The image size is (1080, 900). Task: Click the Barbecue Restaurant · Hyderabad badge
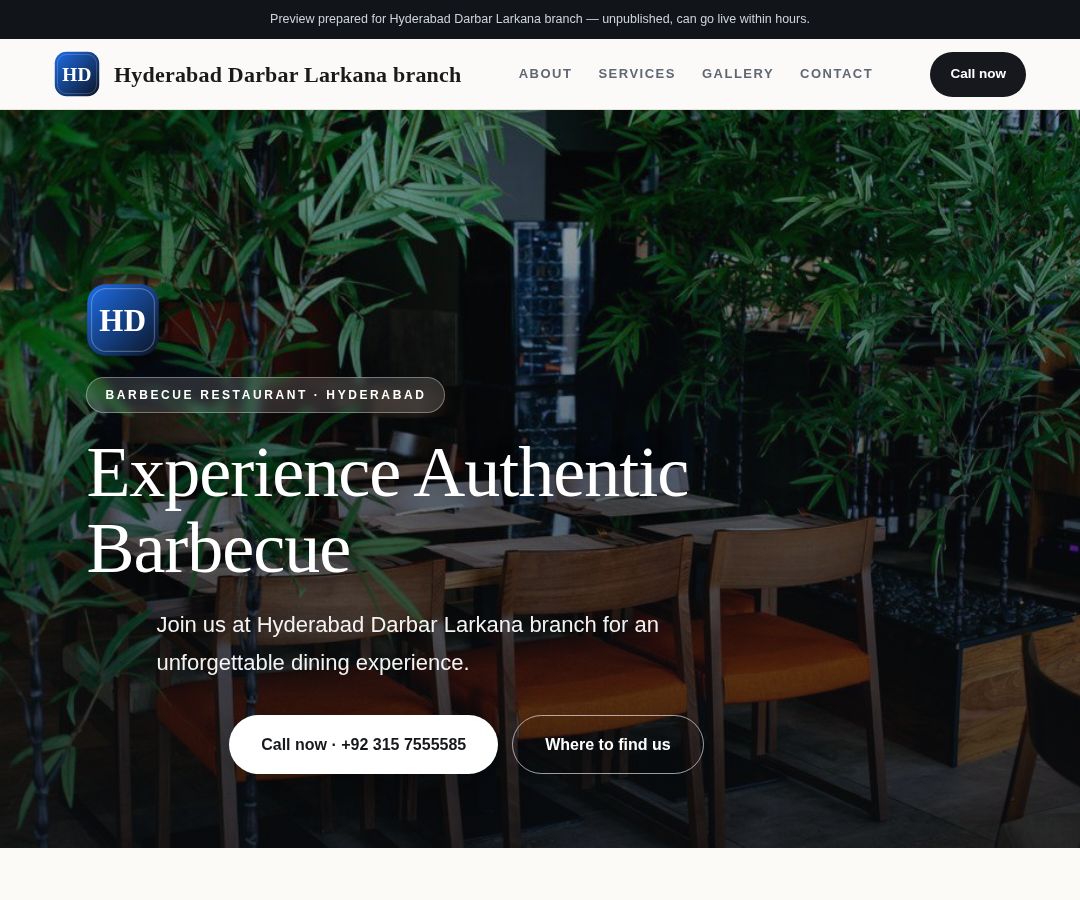click(x=265, y=395)
